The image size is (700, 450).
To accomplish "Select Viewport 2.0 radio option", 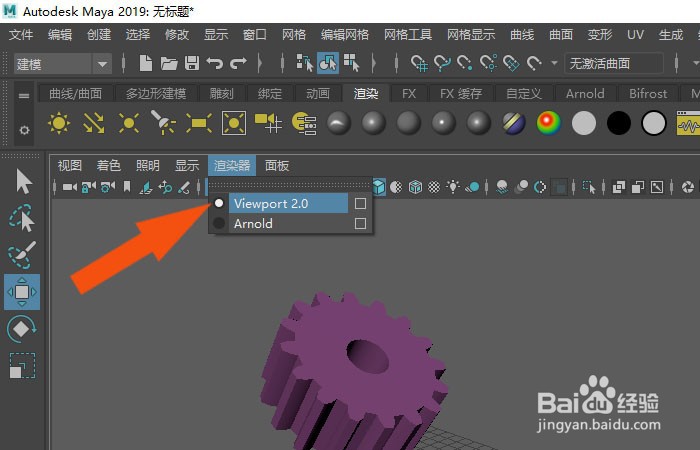I will coord(219,203).
